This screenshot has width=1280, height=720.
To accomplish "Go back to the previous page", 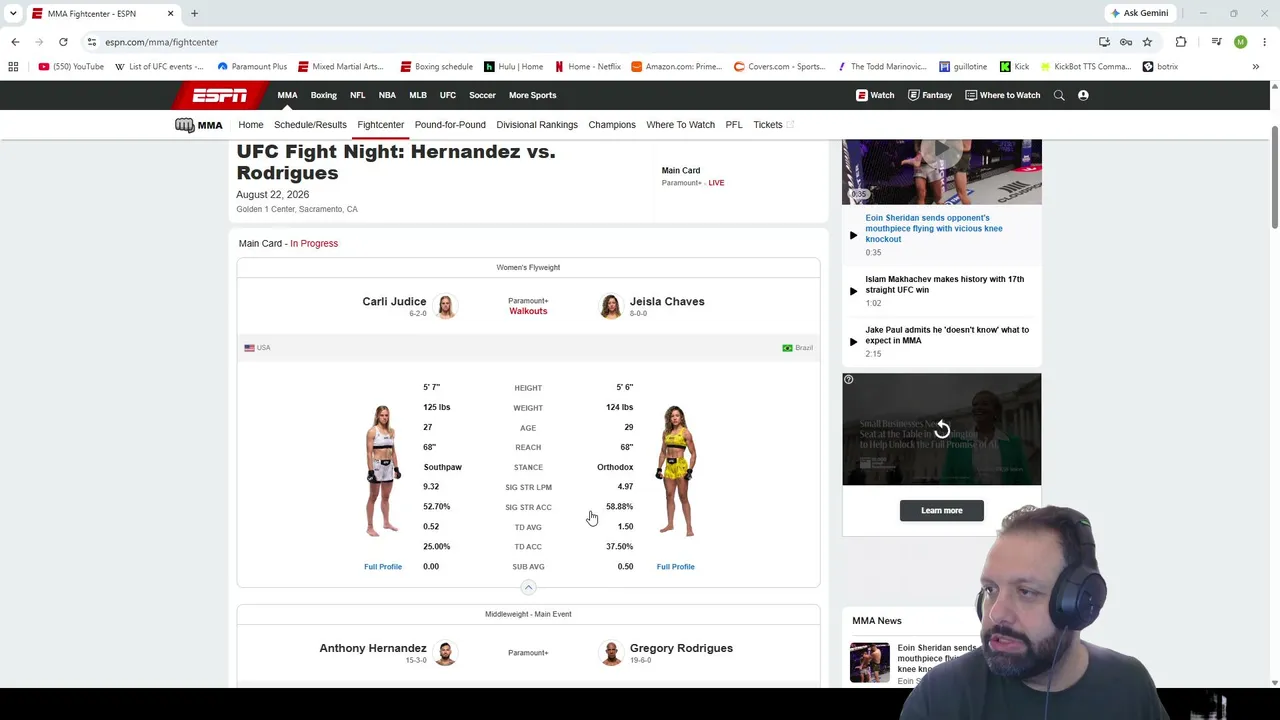I will (x=15, y=42).
